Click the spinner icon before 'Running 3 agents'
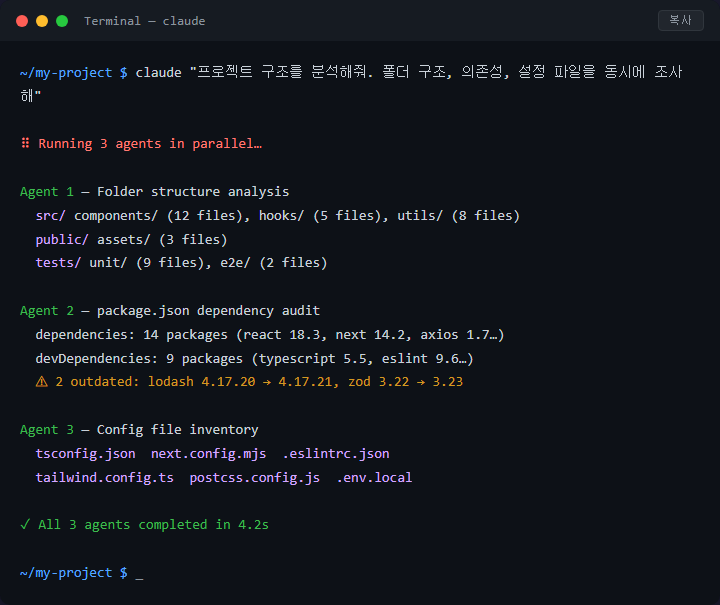The width and height of the screenshot is (720, 605). pos(25,143)
